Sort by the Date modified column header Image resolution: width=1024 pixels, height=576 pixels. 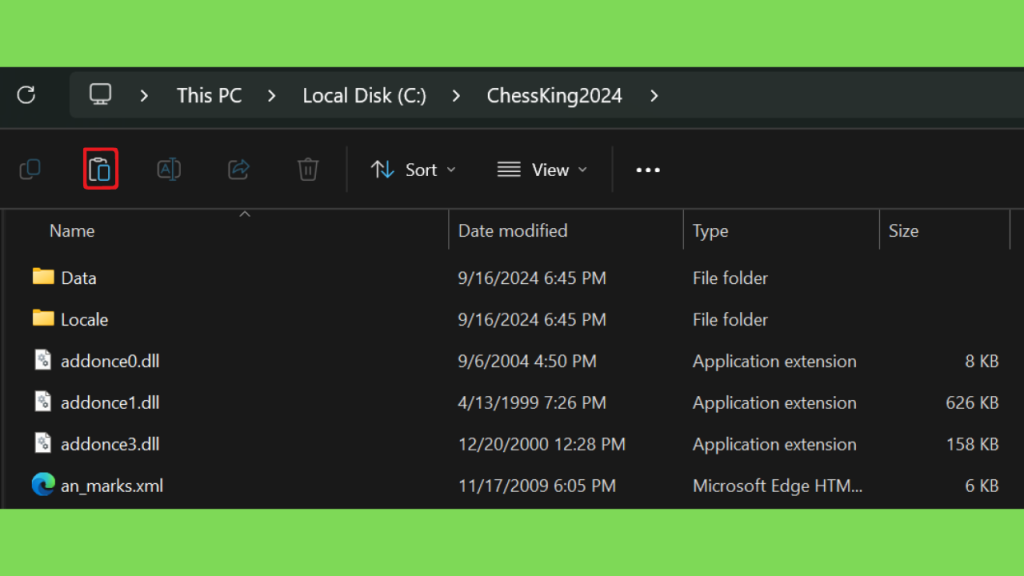coord(513,231)
